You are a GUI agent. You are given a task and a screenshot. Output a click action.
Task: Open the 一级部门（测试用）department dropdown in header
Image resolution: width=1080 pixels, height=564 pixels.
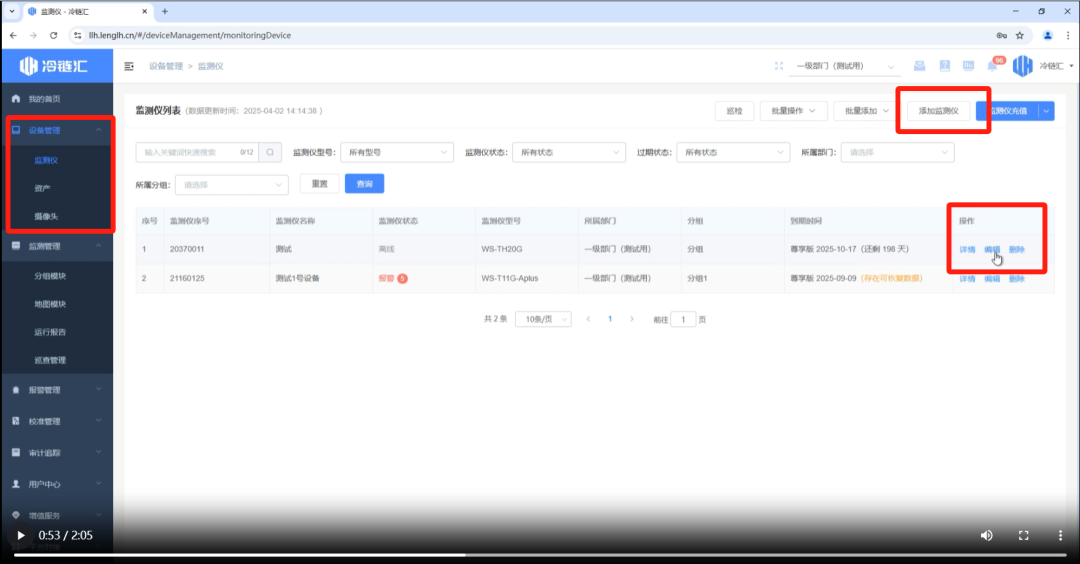[844, 66]
